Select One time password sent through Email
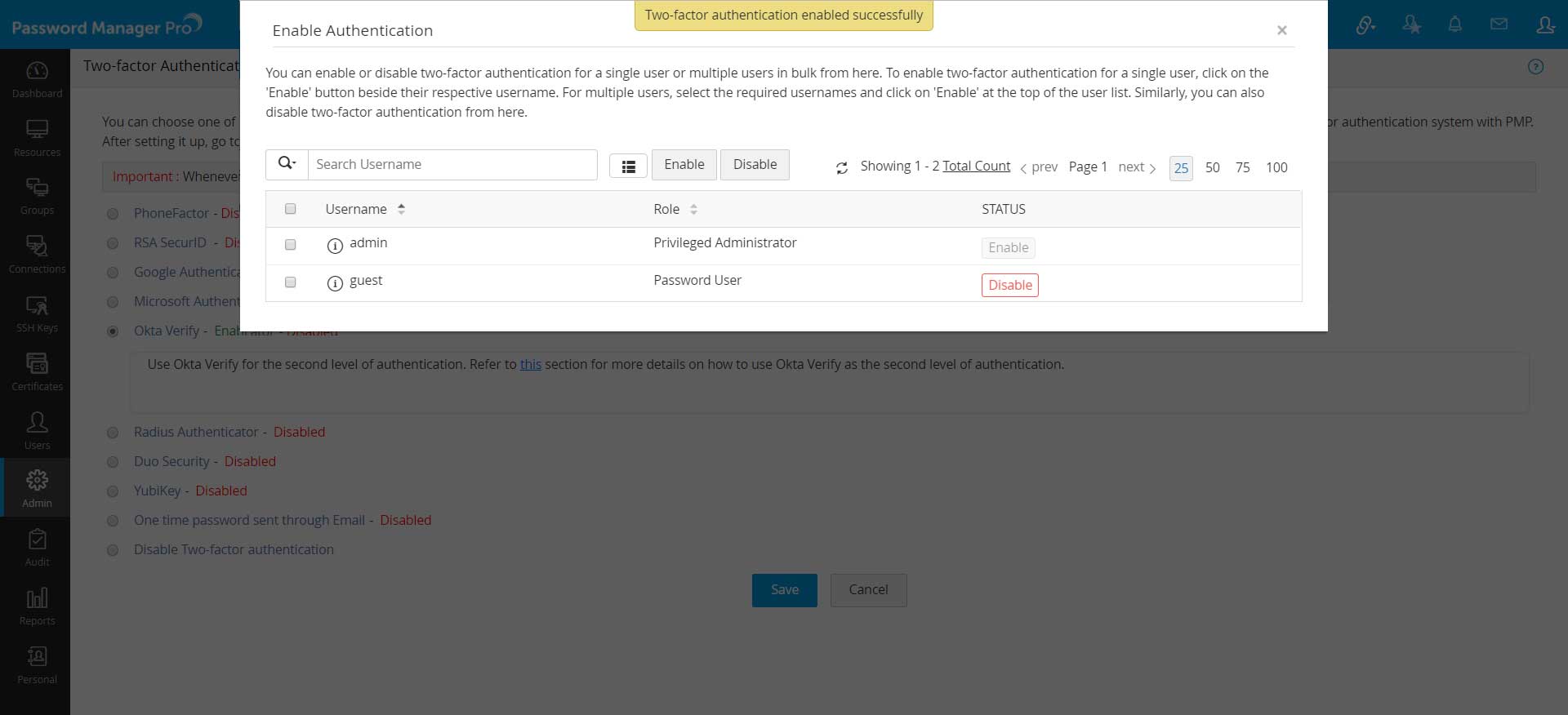This screenshot has width=1568, height=715. (113, 521)
